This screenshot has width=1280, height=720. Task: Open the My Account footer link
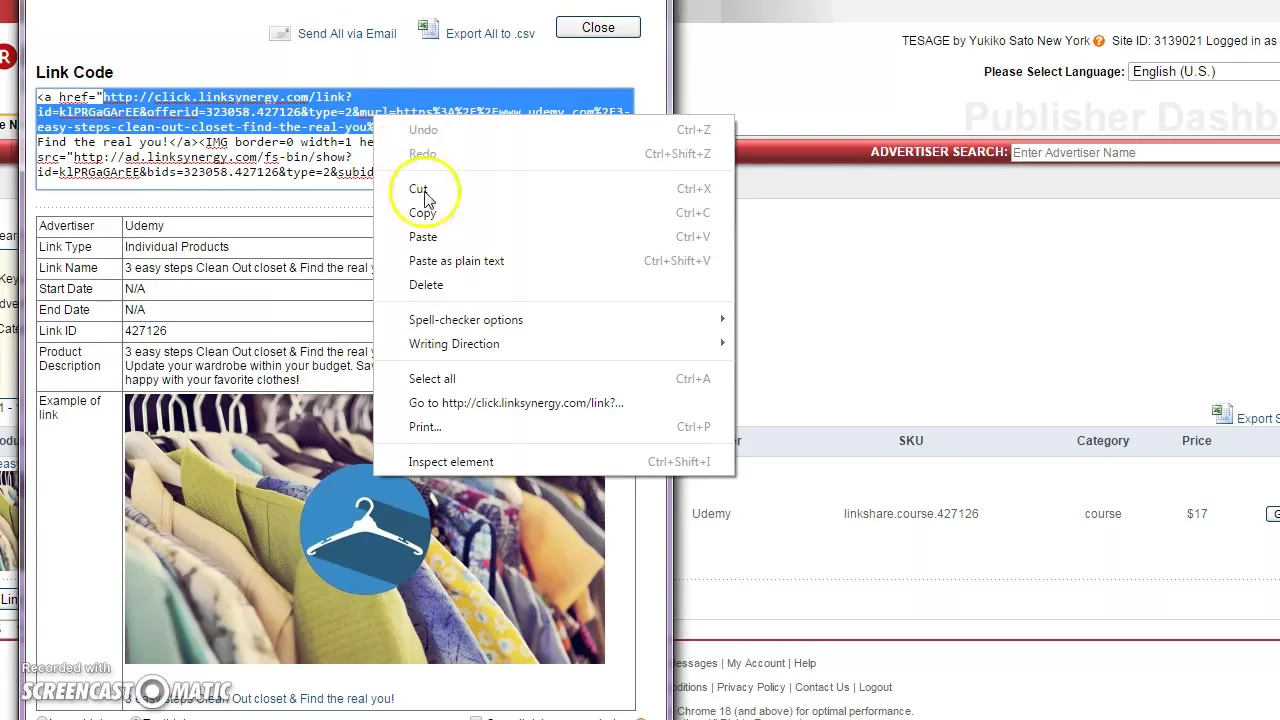(x=756, y=664)
